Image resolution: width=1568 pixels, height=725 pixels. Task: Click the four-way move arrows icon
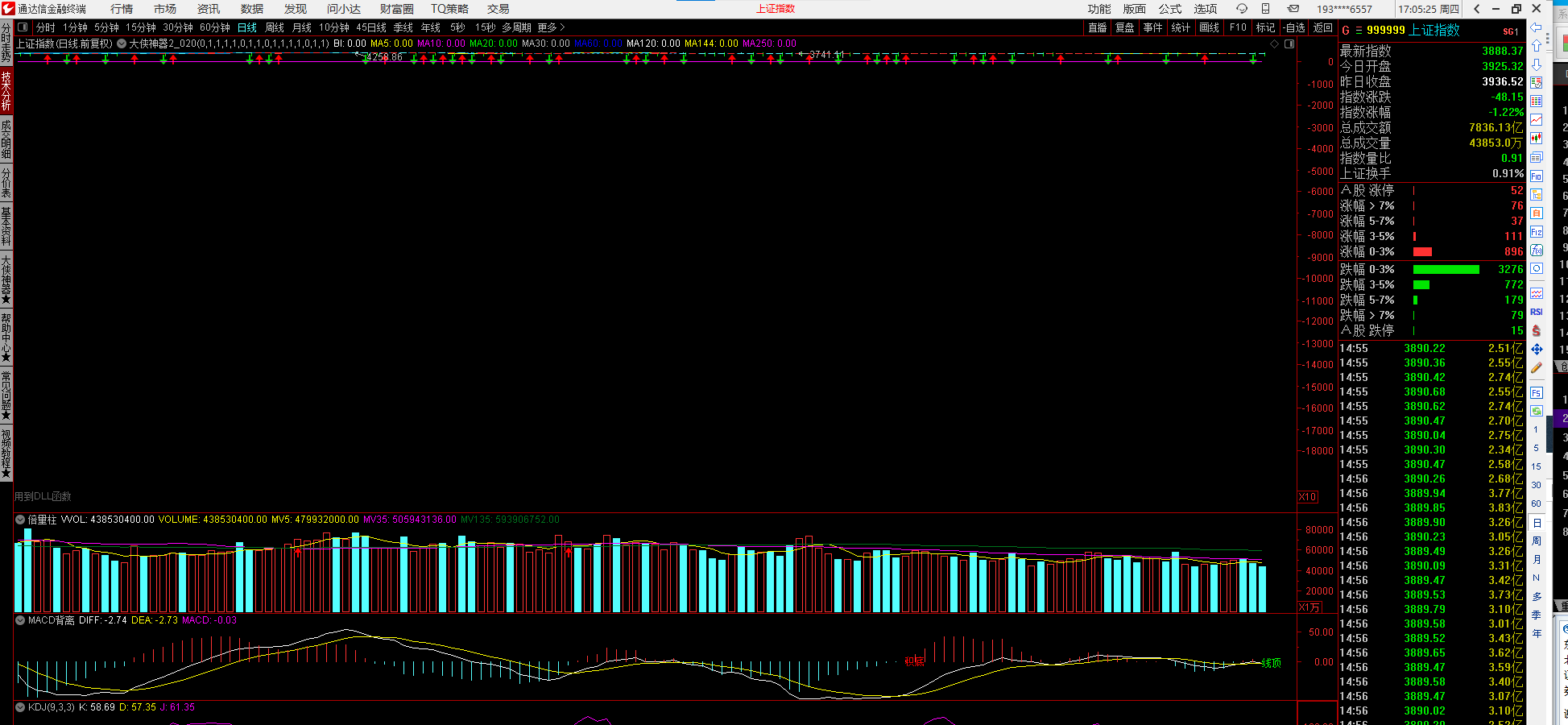coord(1537,349)
